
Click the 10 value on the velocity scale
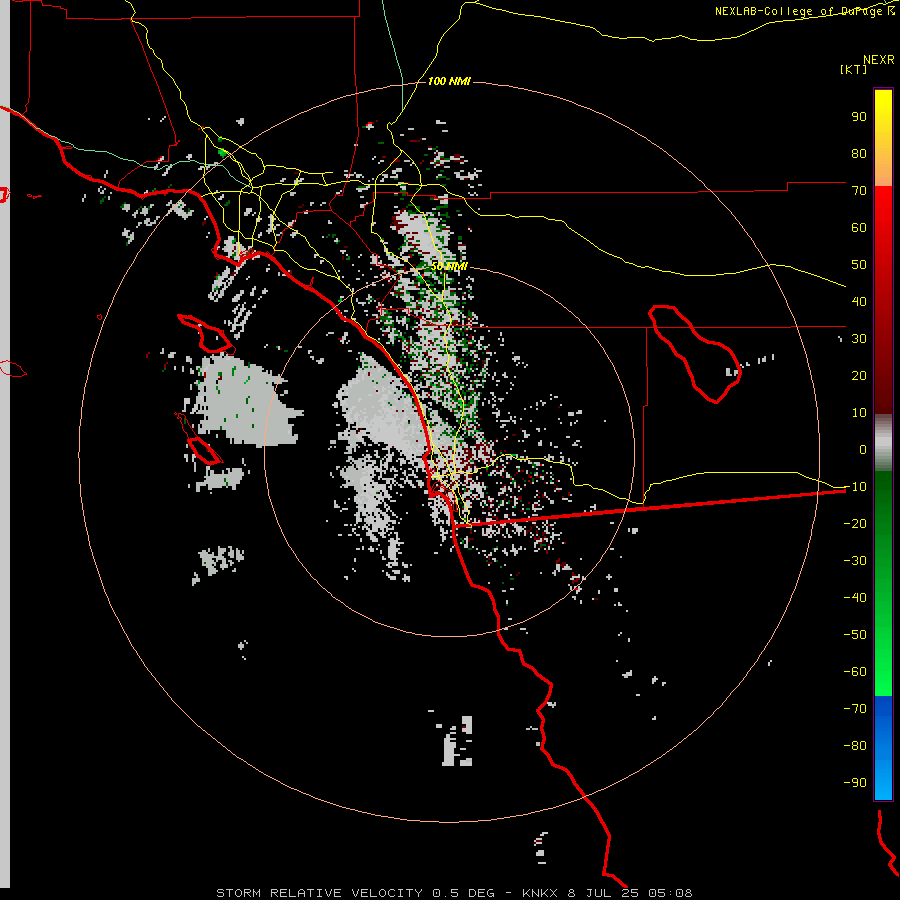[x=859, y=413]
